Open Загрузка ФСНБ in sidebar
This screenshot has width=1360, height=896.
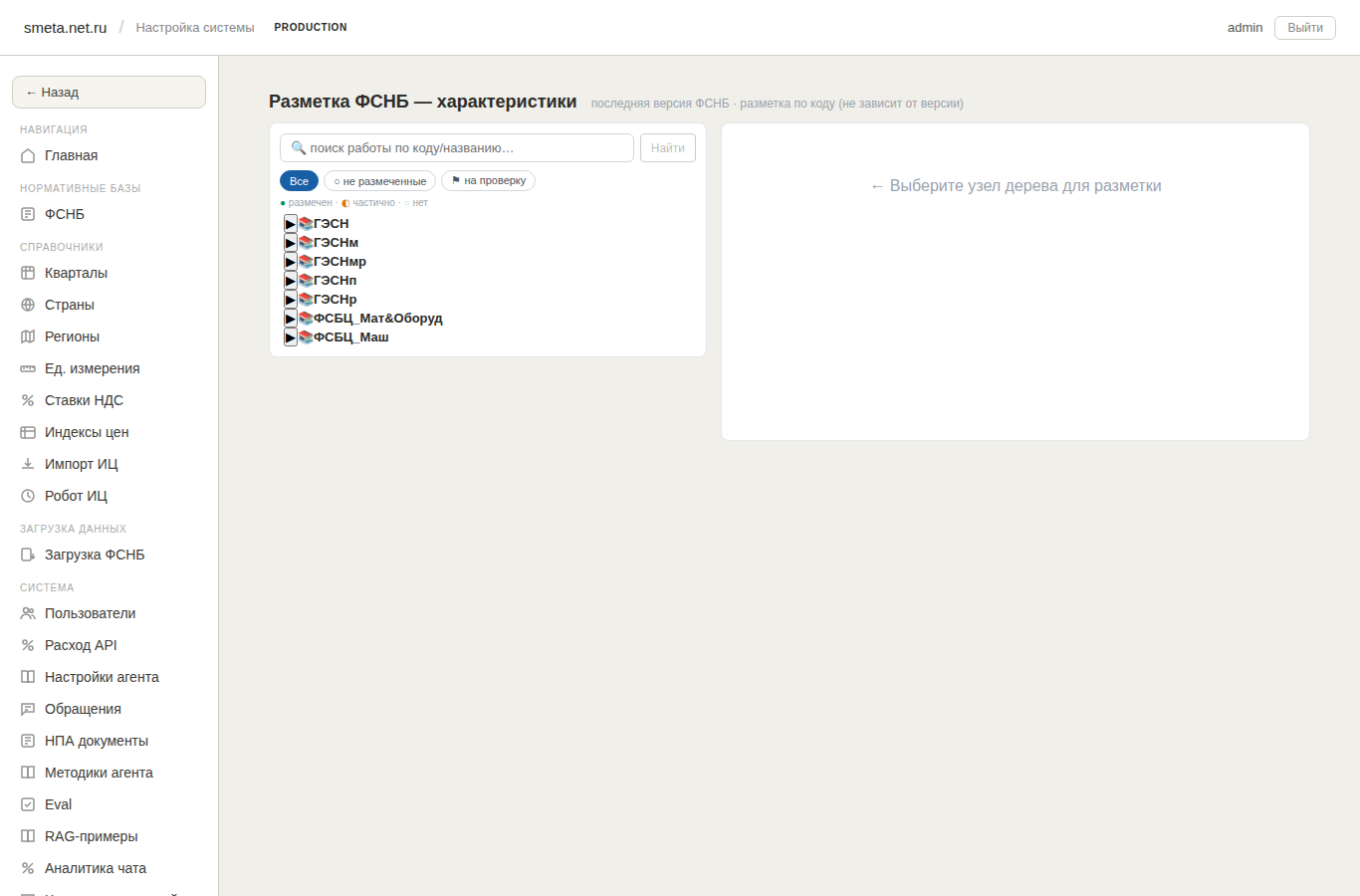(x=109, y=555)
